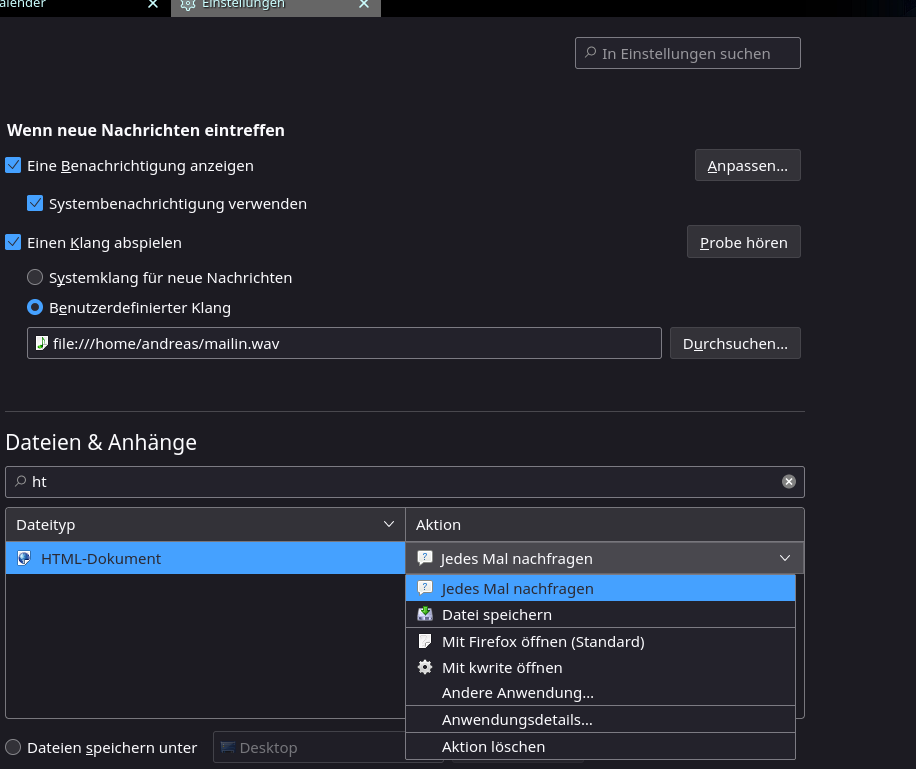
Task: Click the sound file icon in path field
Action: [41, 343]
